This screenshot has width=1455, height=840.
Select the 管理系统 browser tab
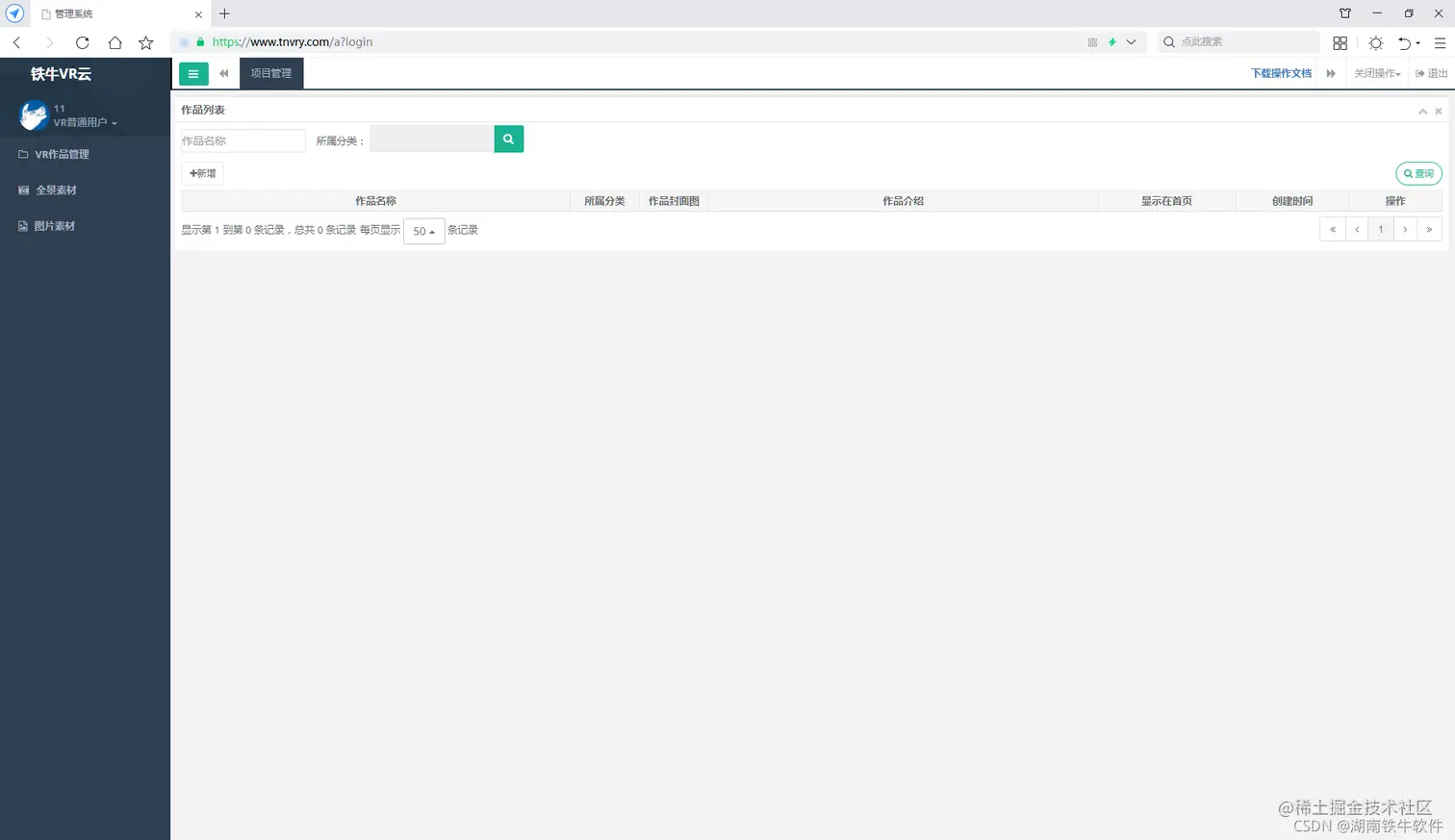(x=120, y=14)
